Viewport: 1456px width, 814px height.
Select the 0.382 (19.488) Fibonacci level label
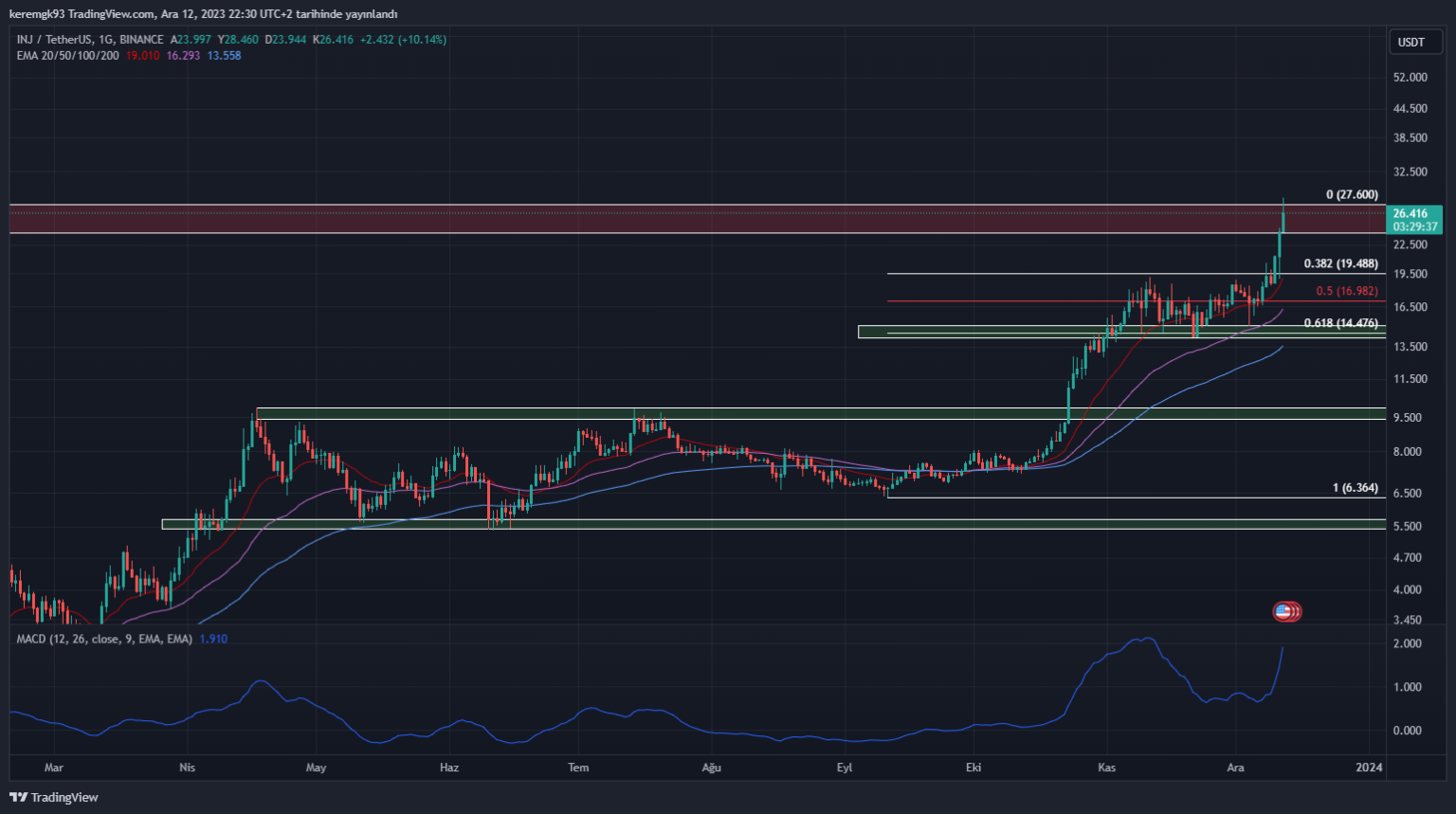pyautogui.click(x=1340, y=264)
